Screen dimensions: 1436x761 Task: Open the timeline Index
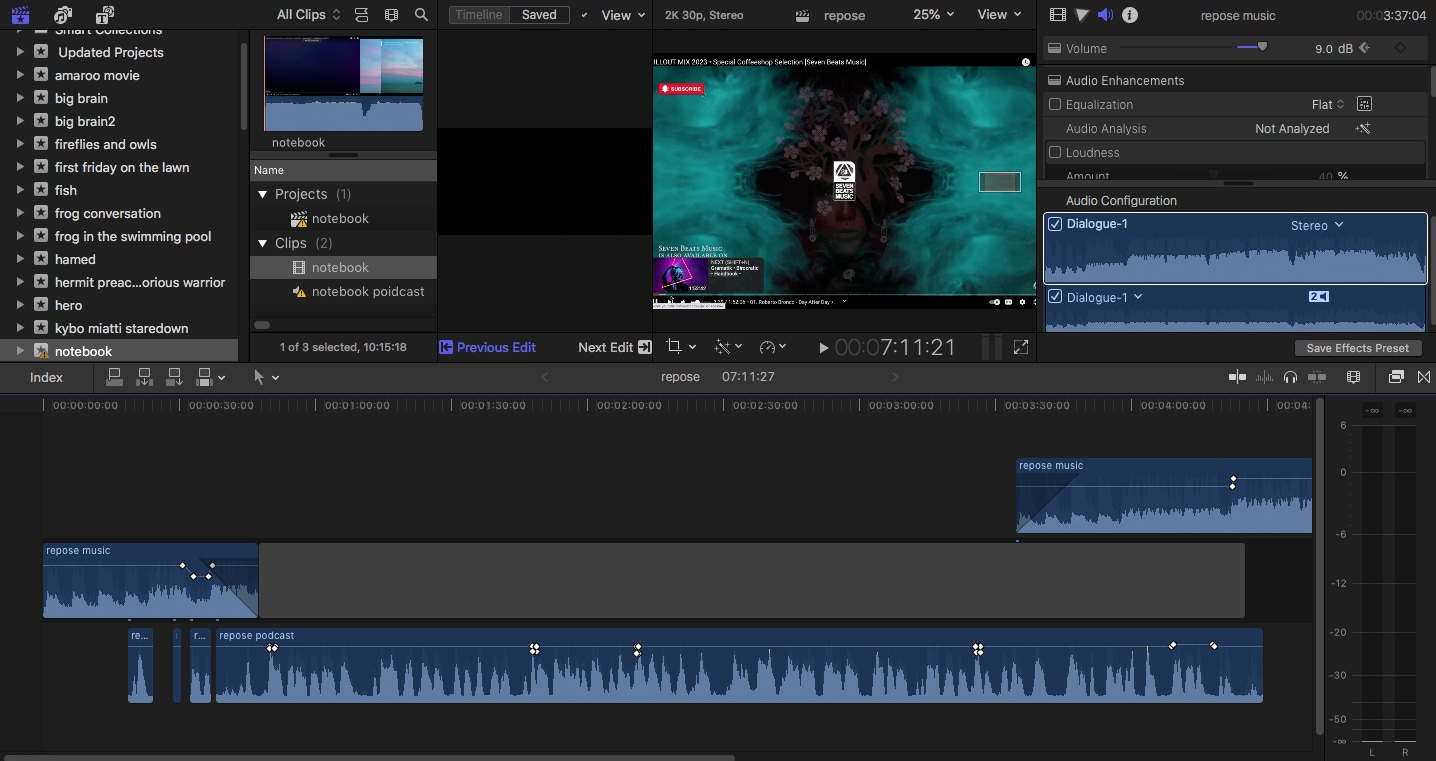pyautogui.click(x=46, y=377)
